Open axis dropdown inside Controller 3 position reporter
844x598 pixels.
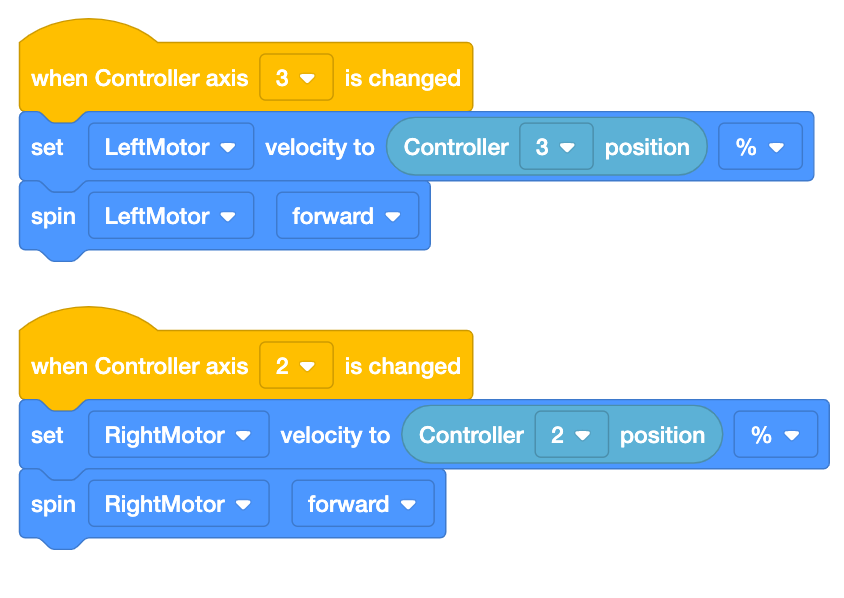[x=556, y=146]
